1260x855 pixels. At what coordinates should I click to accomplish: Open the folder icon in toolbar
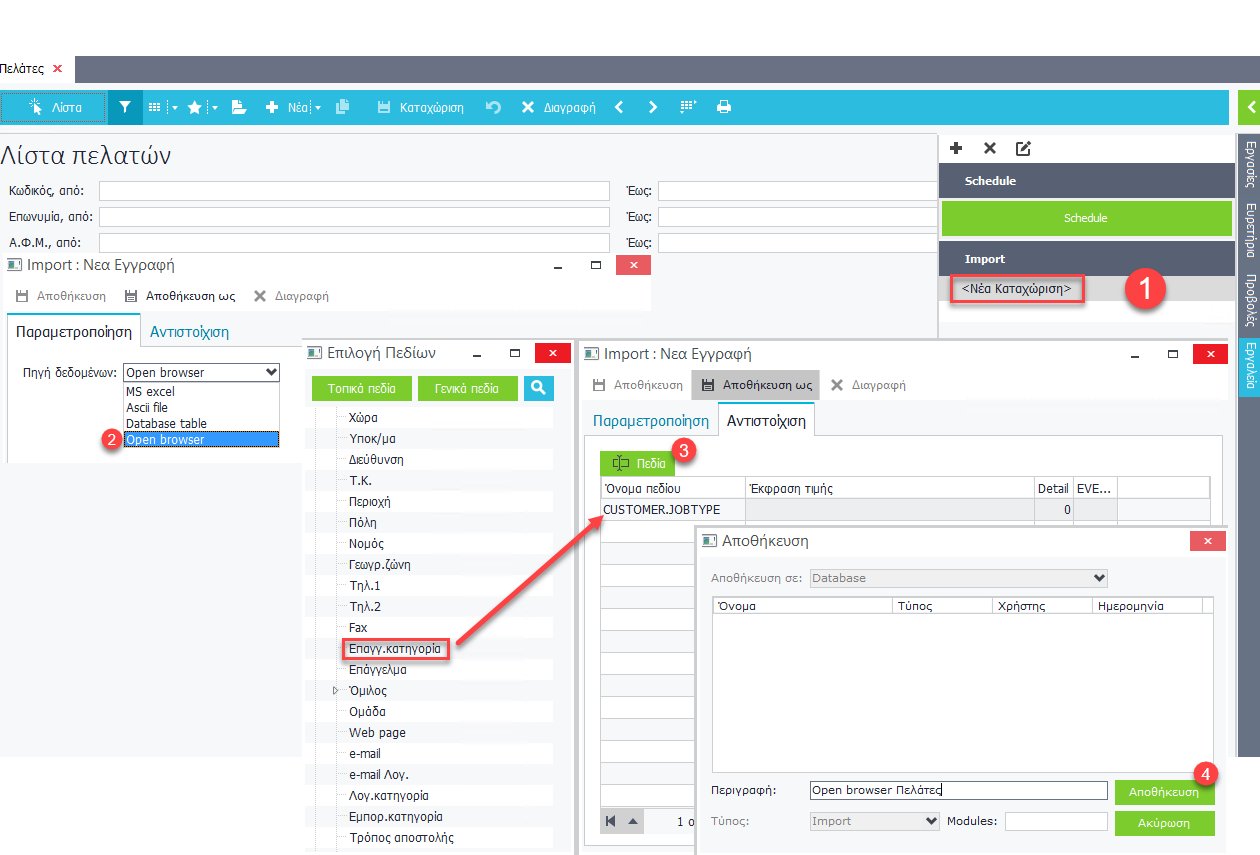pyautogui.click(x=239, y=107)
